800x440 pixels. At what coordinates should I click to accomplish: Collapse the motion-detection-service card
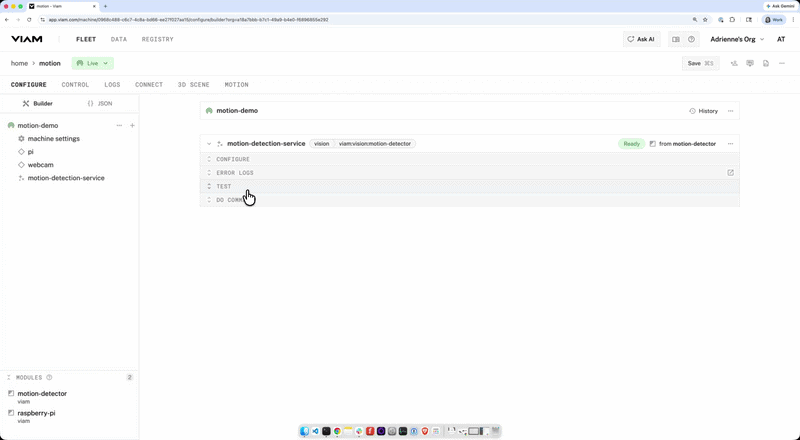pos(209,144)
